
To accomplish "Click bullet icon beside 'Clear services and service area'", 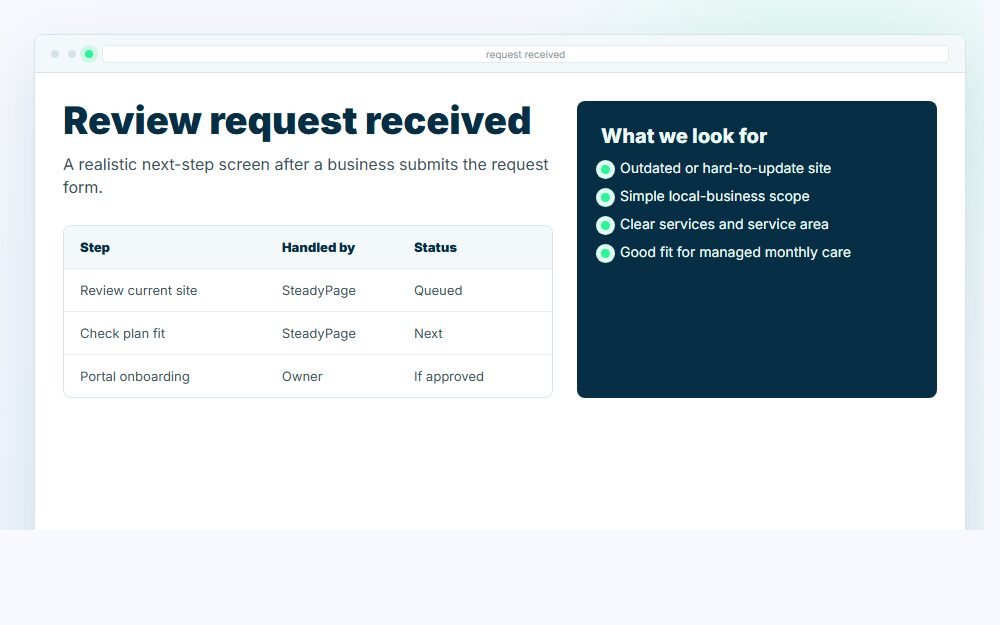I will tap(605, 225).
